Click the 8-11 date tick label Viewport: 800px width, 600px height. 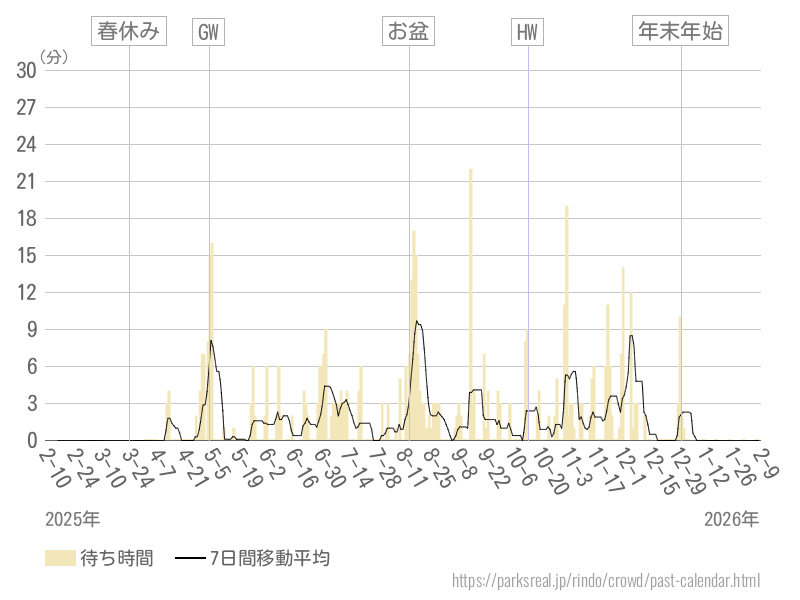(x=411, y=467)
